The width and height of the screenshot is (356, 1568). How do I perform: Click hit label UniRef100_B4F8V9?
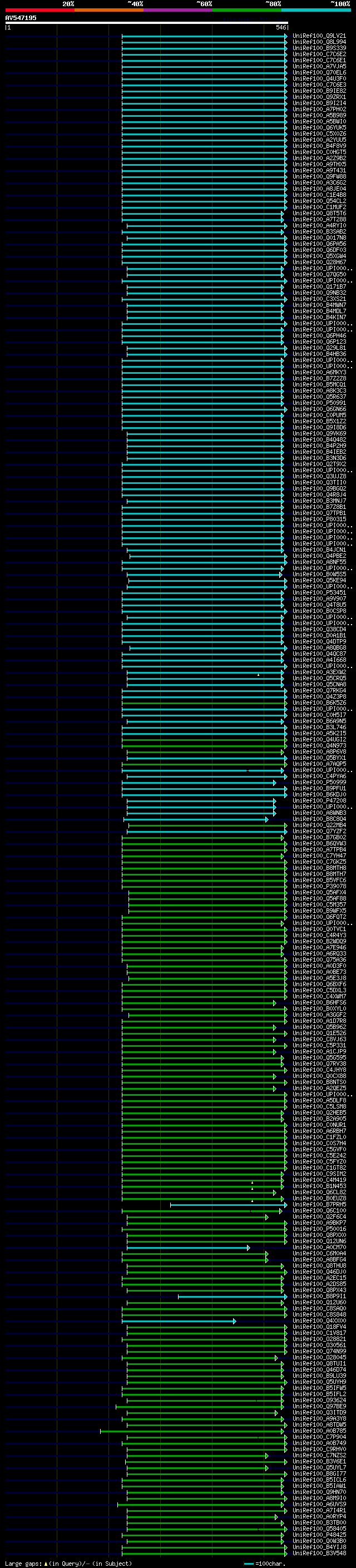[319, 146]
